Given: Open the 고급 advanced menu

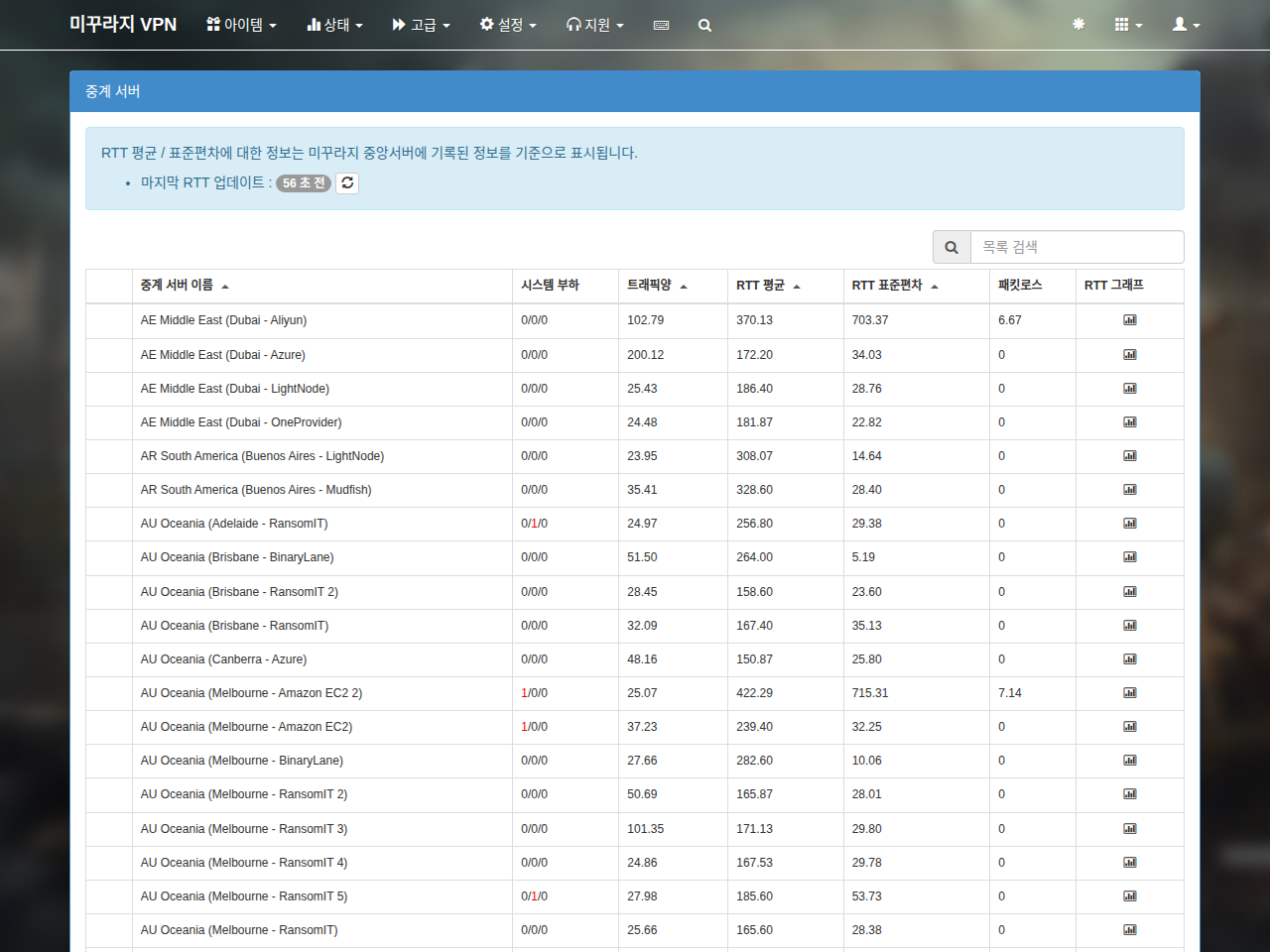Looking at the screenshot, I should (422, 25).
